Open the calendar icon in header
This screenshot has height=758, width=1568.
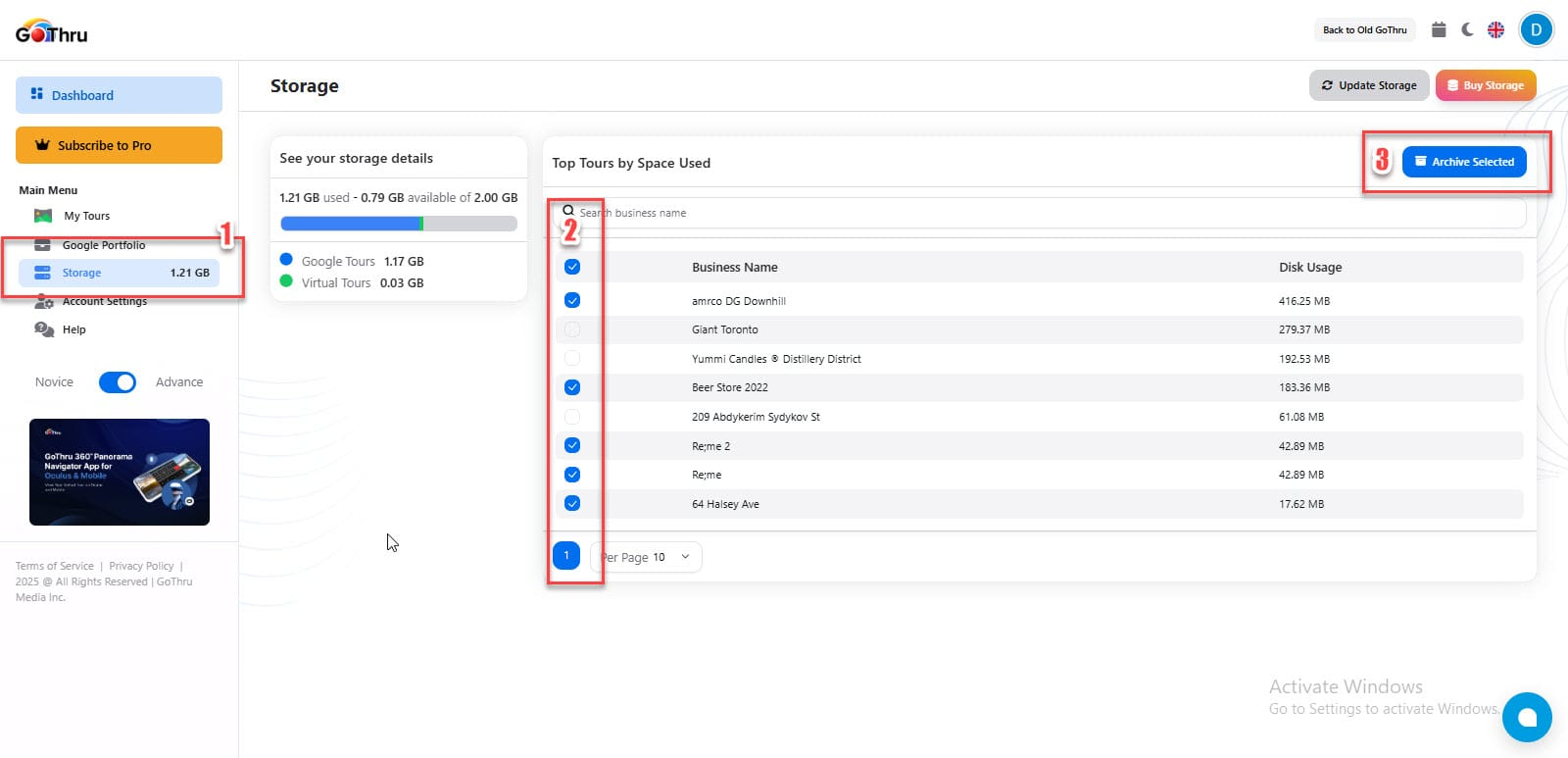[x=1439, y=29]
